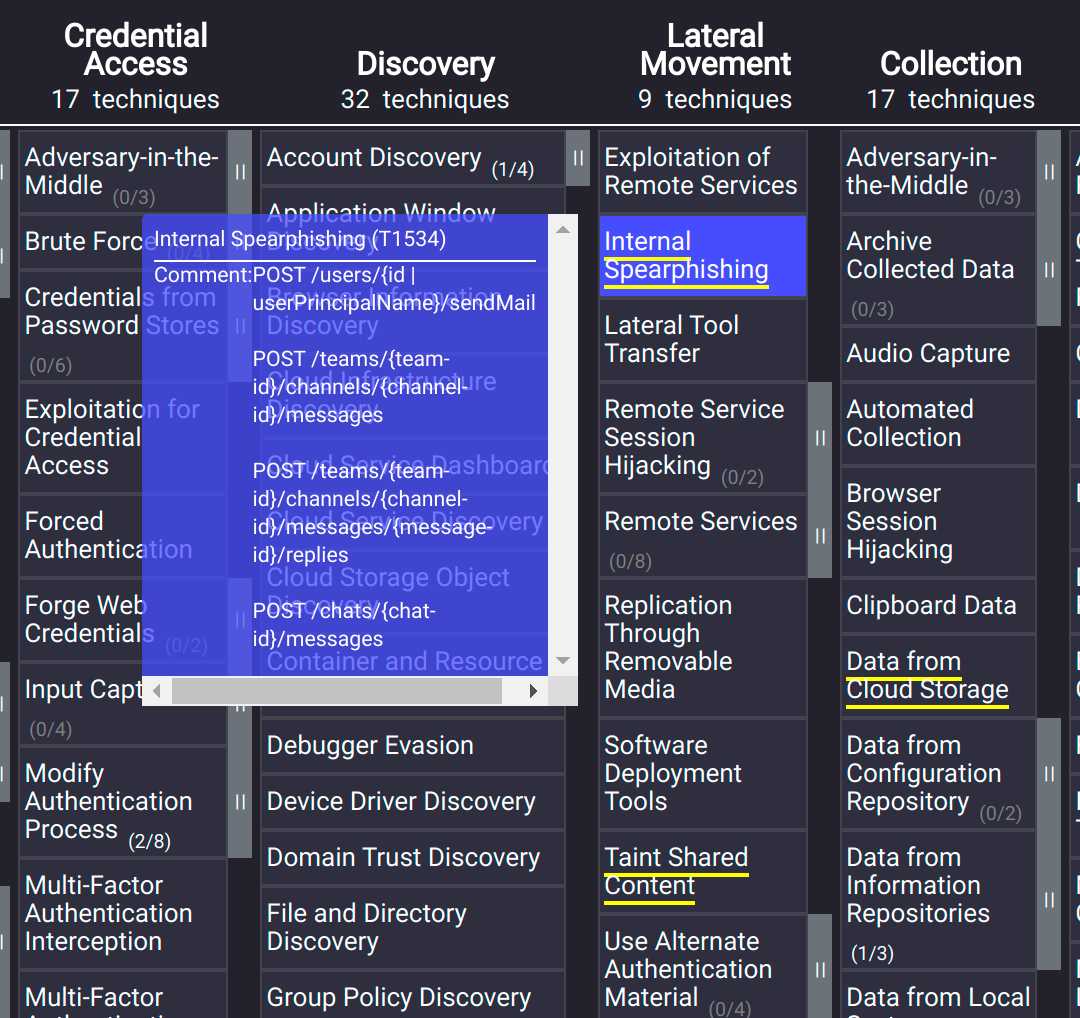Viewport: 1080px width, 1018px height.
Task: Expand sub-techniques of Account Discovery
Action: [x=578, y=157]
